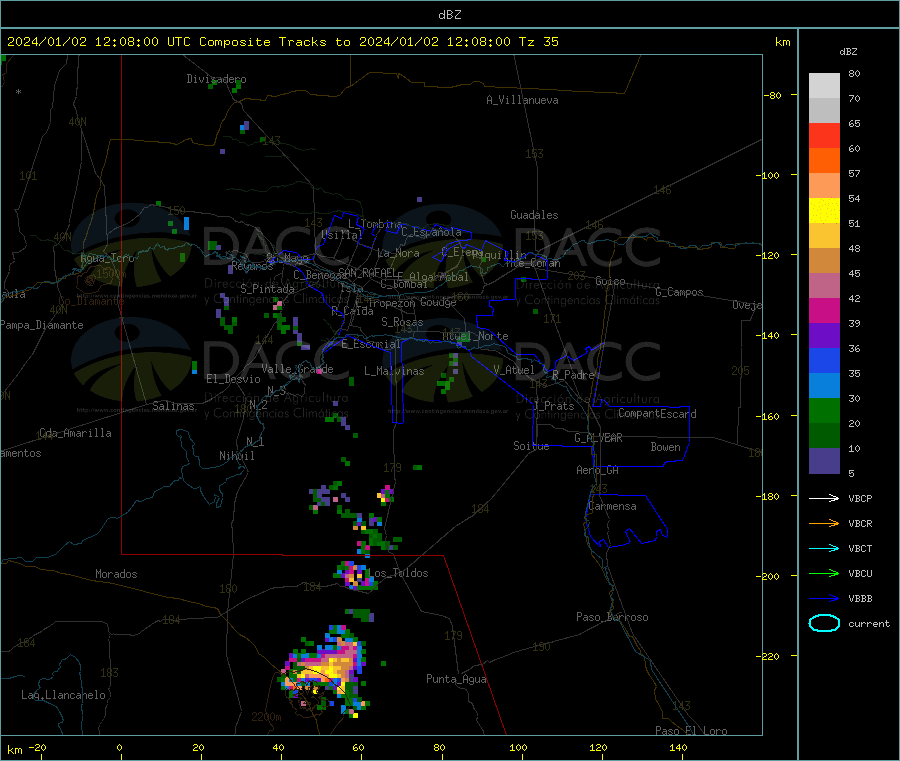Click the Punta_Agua label
900x761 pixels.
click(456, 679)
